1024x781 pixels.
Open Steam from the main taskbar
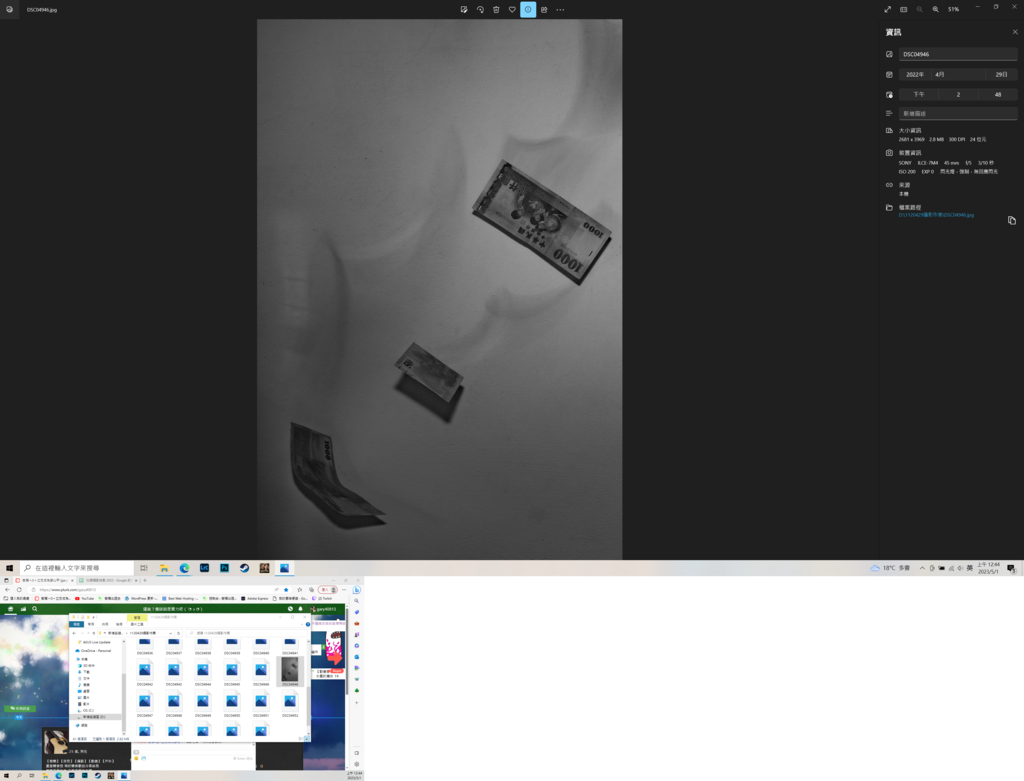[244, 568]
